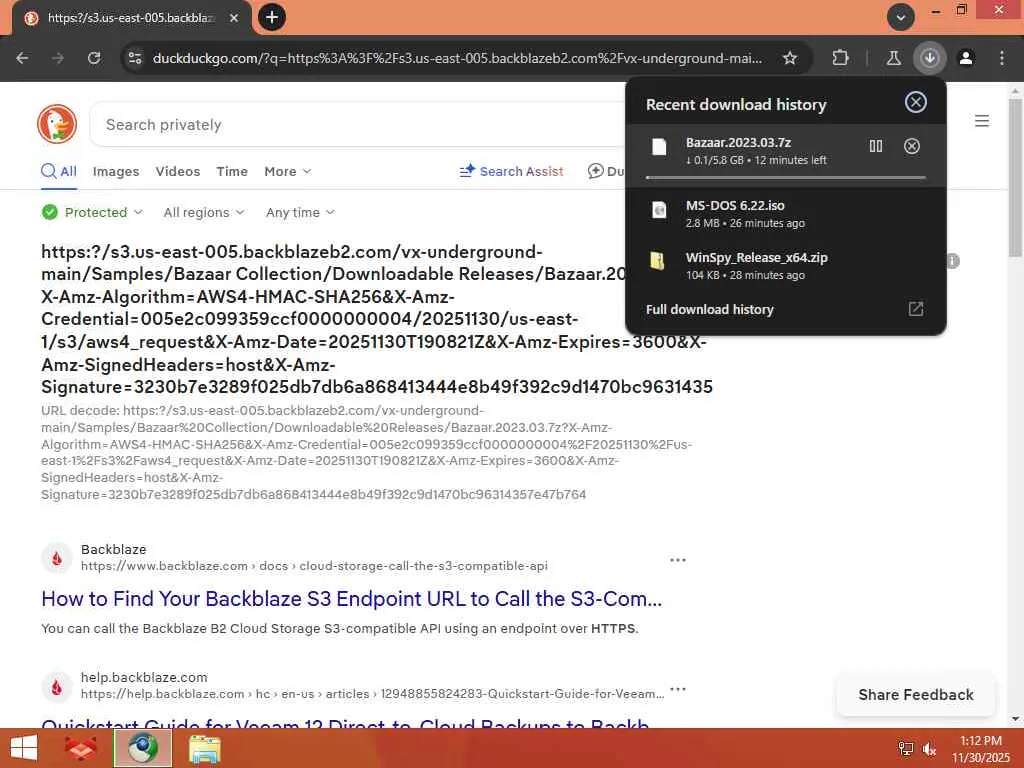Toggle the downloads toolbar button
Image resolution: width=1024 pixels, height=768 pixels.
click(929, 58)
